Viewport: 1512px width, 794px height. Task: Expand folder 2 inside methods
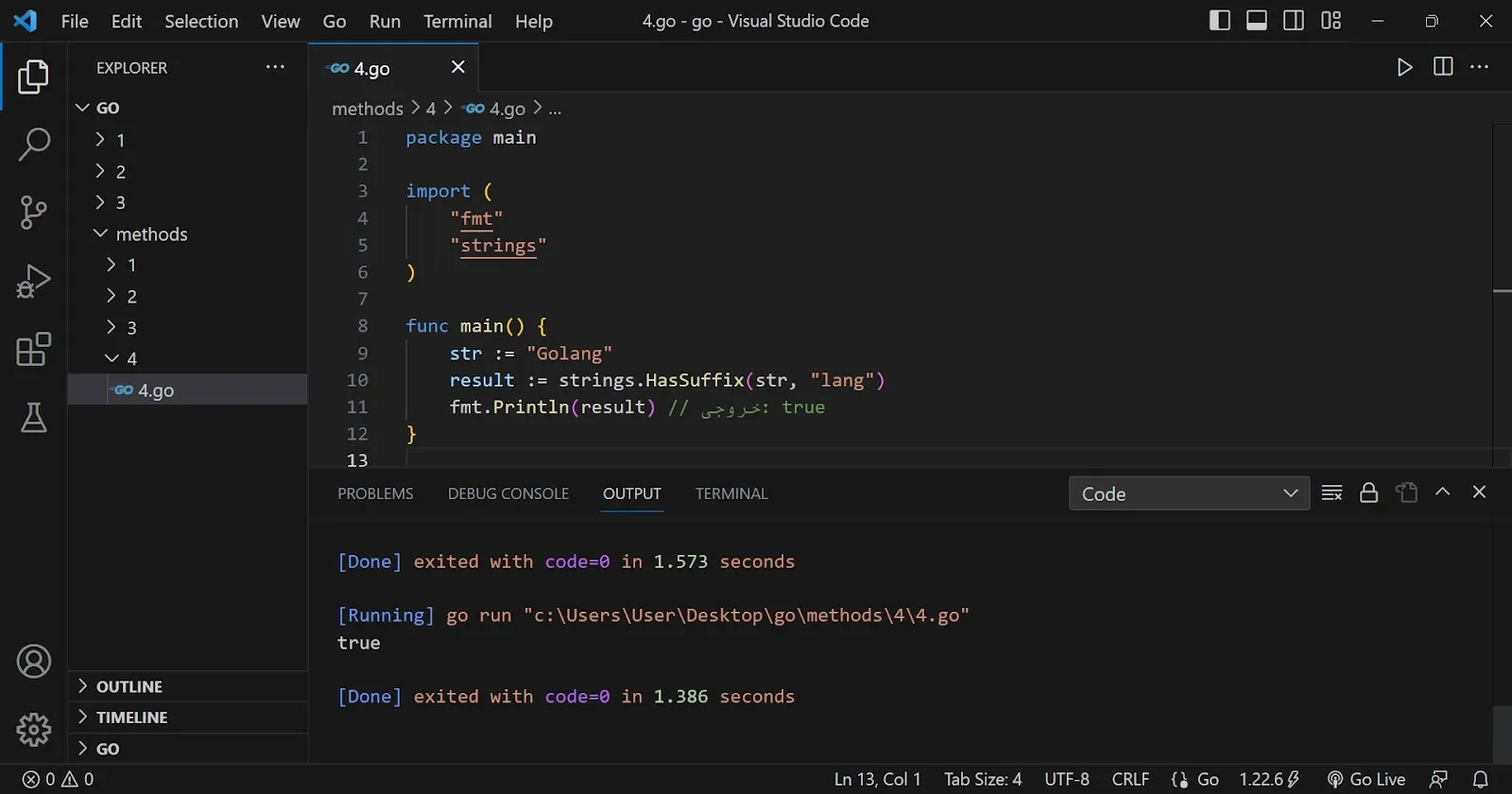187,296
